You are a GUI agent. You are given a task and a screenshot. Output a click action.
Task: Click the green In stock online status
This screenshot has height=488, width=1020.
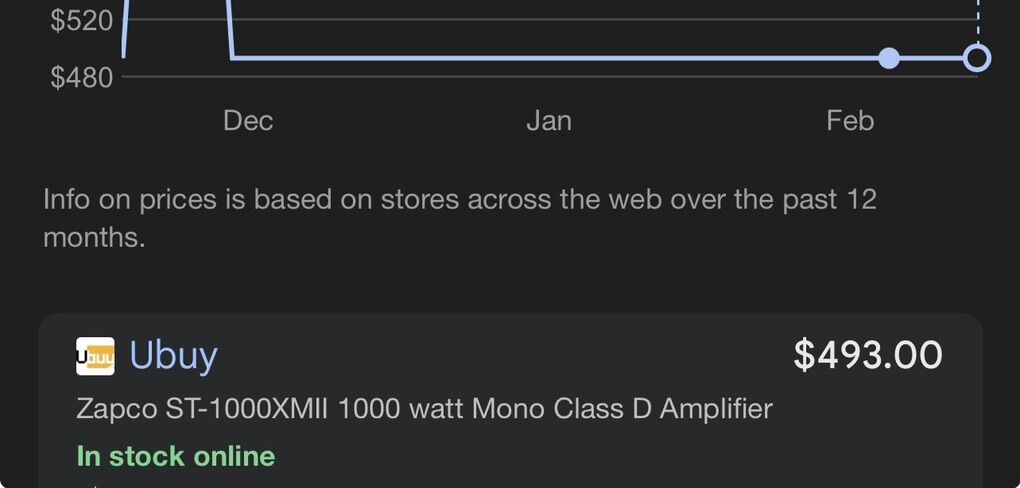[175, 456]
